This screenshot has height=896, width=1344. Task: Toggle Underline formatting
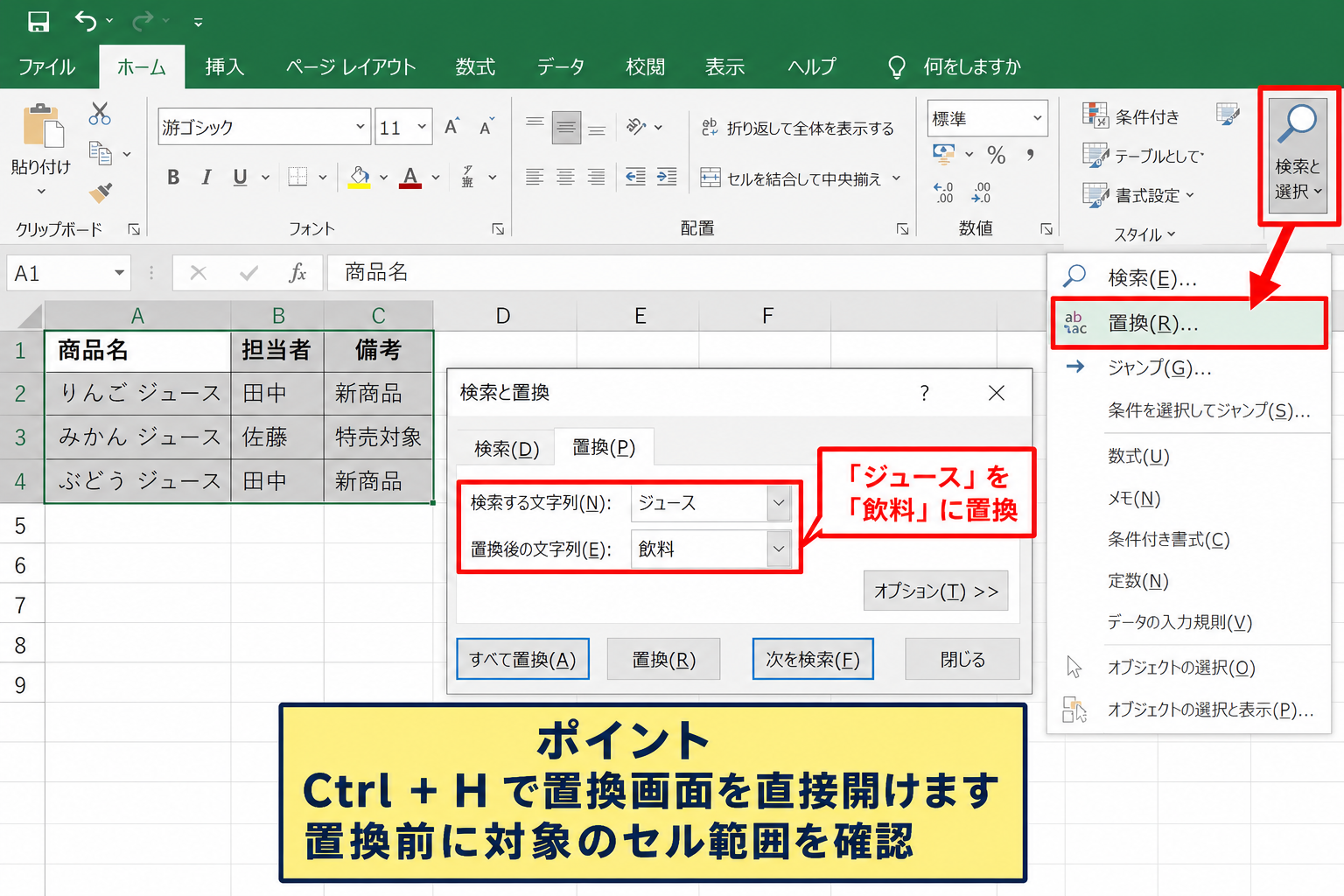click(240, 178)
